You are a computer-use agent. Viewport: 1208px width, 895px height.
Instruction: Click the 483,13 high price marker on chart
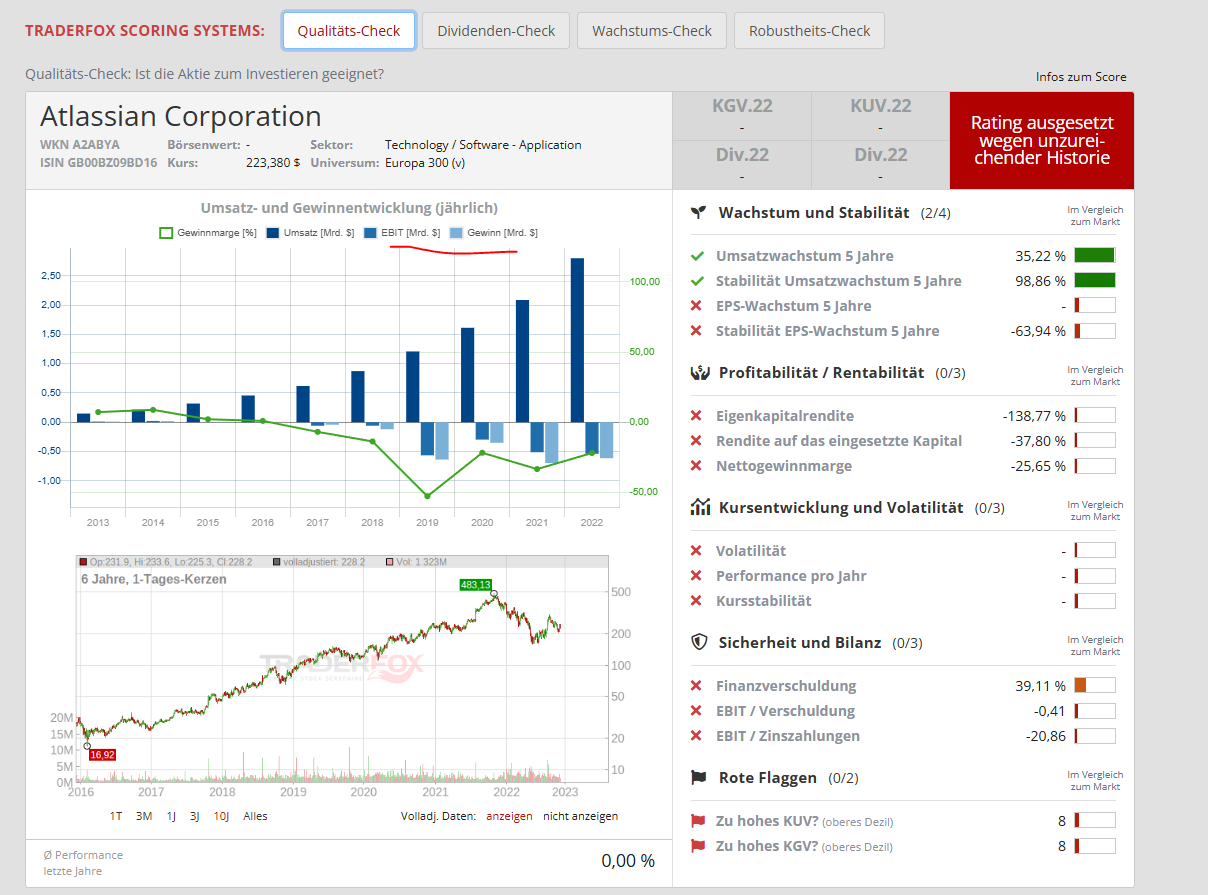(476, 585)
